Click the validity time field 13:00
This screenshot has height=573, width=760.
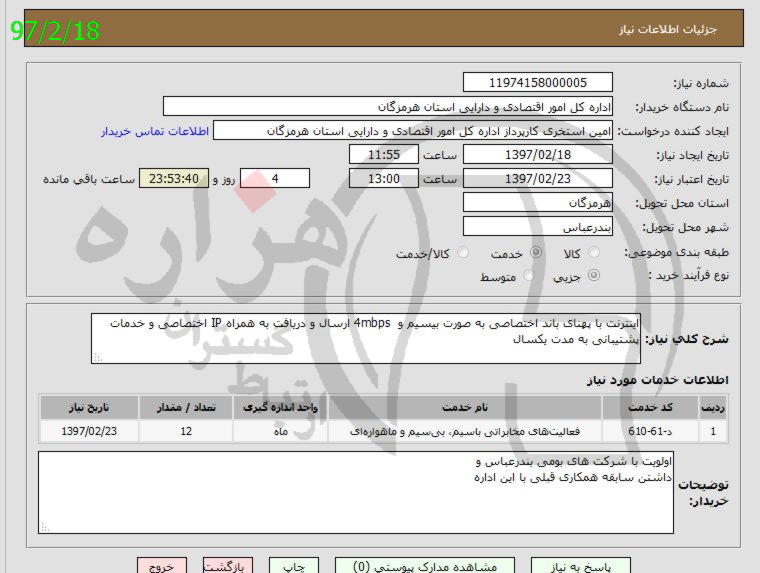[x=384, y=178]
